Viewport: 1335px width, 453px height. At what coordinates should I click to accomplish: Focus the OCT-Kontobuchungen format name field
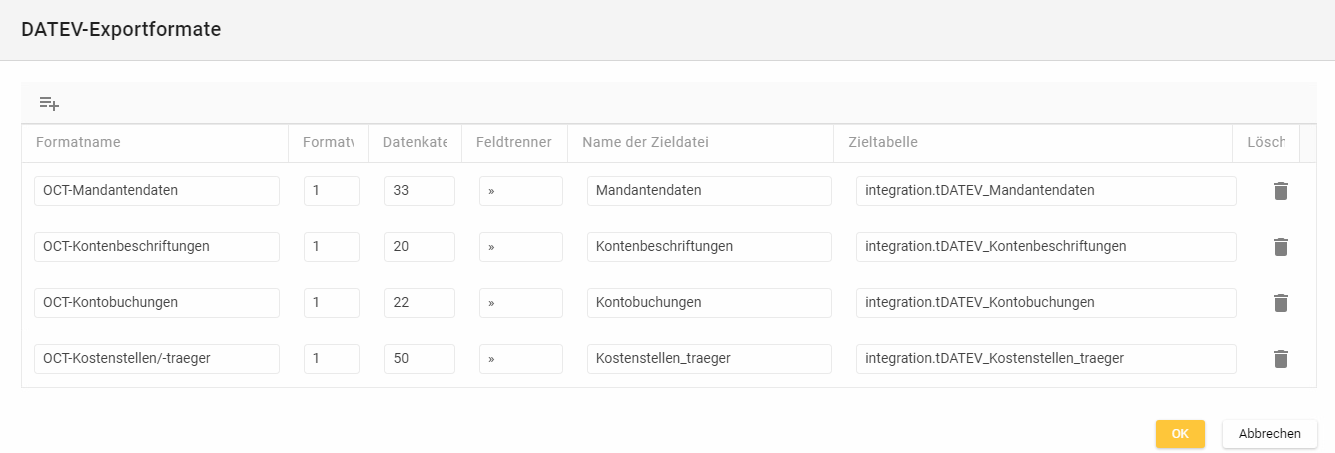click(x=156, y=303)
